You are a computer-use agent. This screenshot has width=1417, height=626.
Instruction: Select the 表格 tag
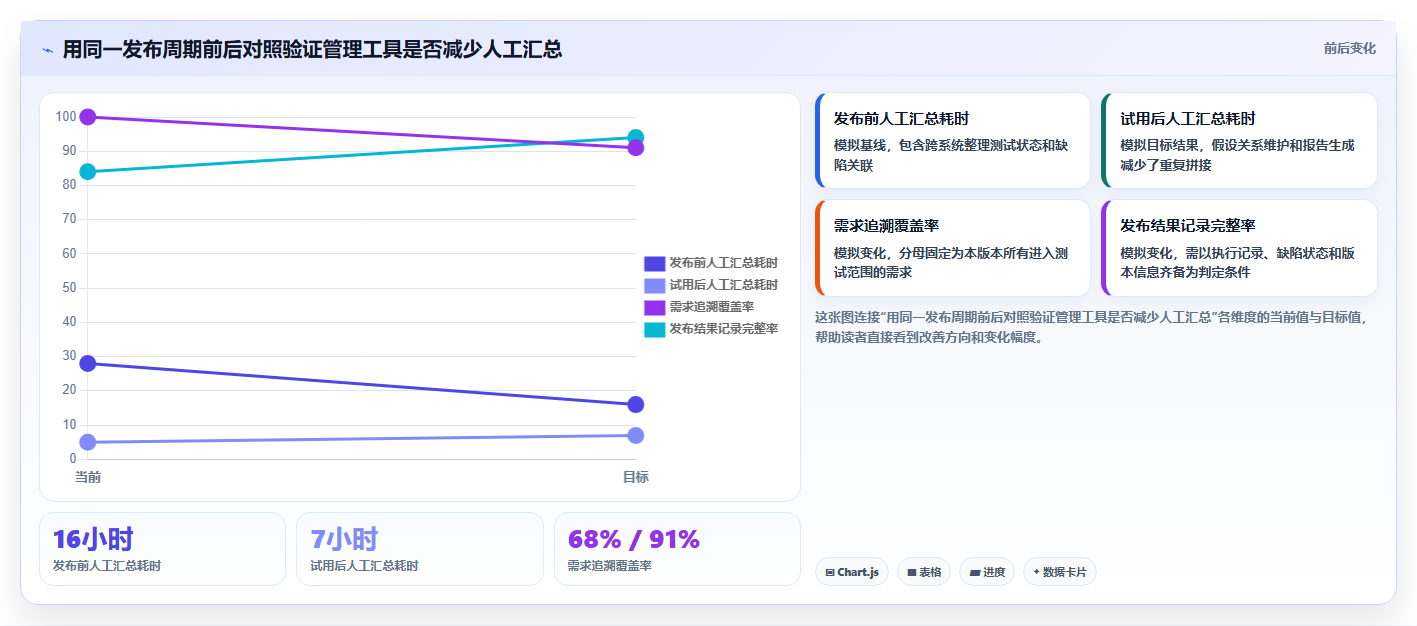pyautogui.click(x=924, y=572)
